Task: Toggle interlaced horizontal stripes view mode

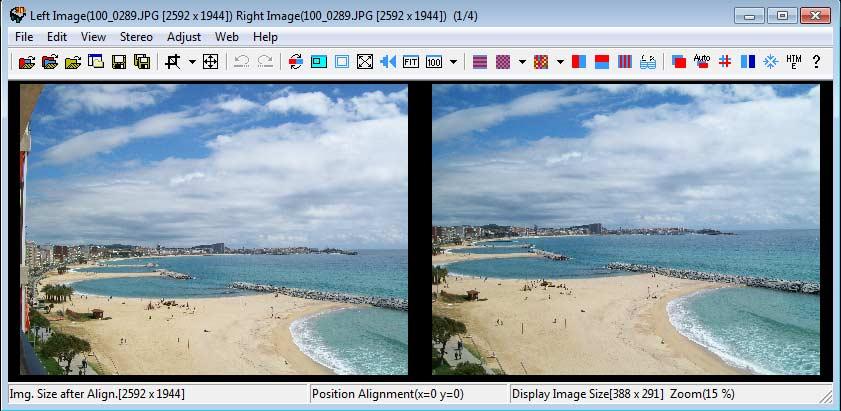Action: [480, 62]
